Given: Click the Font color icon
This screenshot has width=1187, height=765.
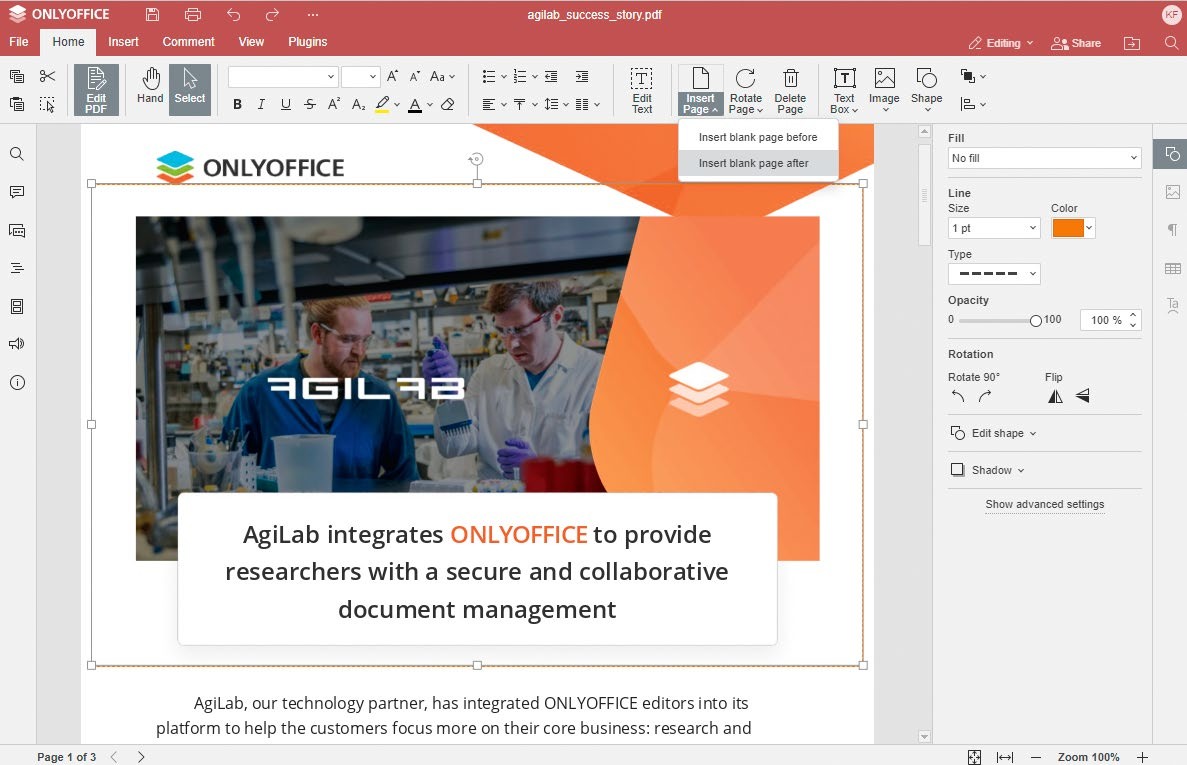Looking at the screenshot, I should pyautogui.click(x=415, y=104).
